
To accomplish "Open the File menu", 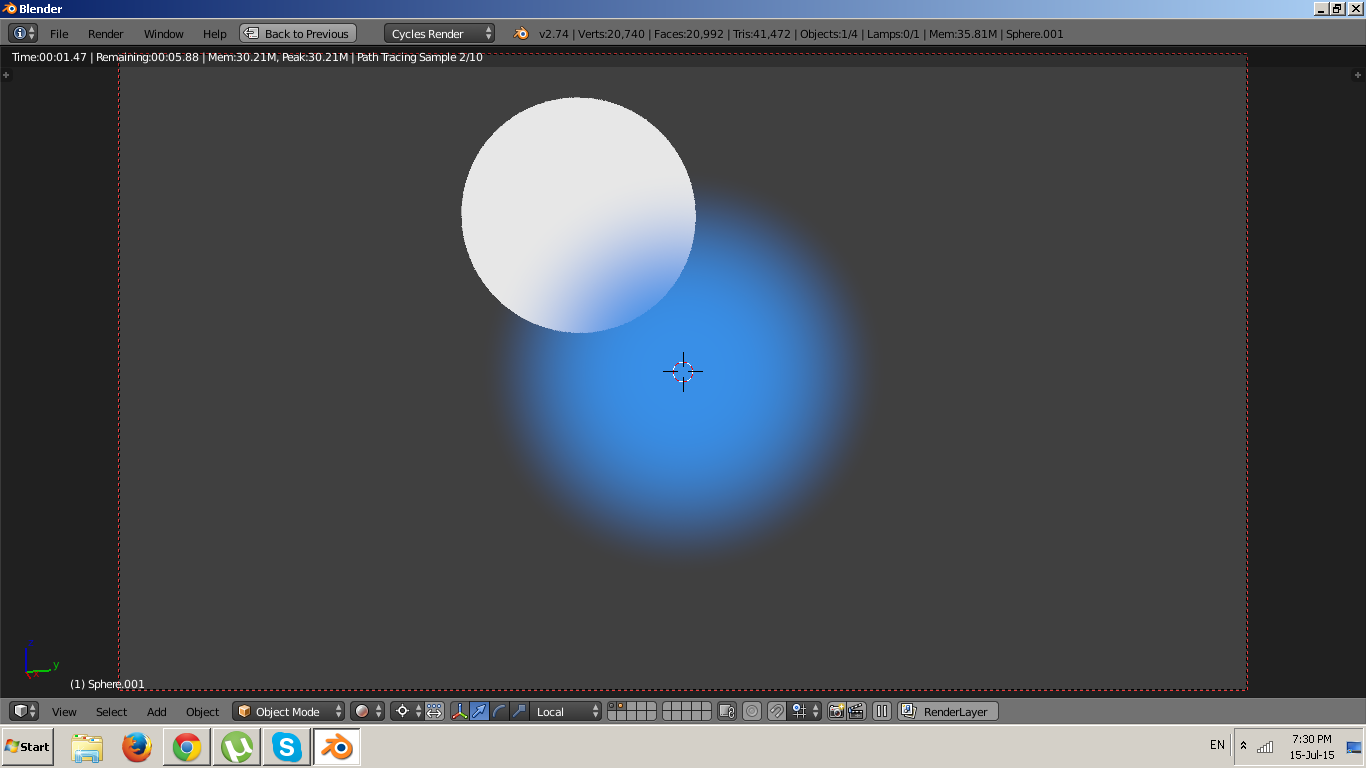I will (59, 34).
